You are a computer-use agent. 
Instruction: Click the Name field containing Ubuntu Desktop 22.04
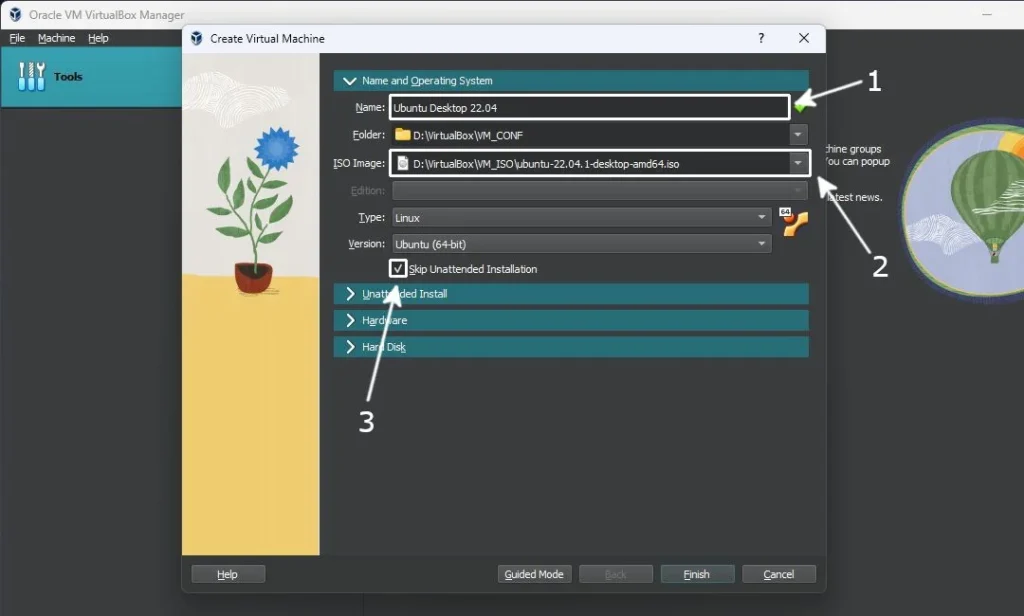pyautogui.click(x=590, y=107)
